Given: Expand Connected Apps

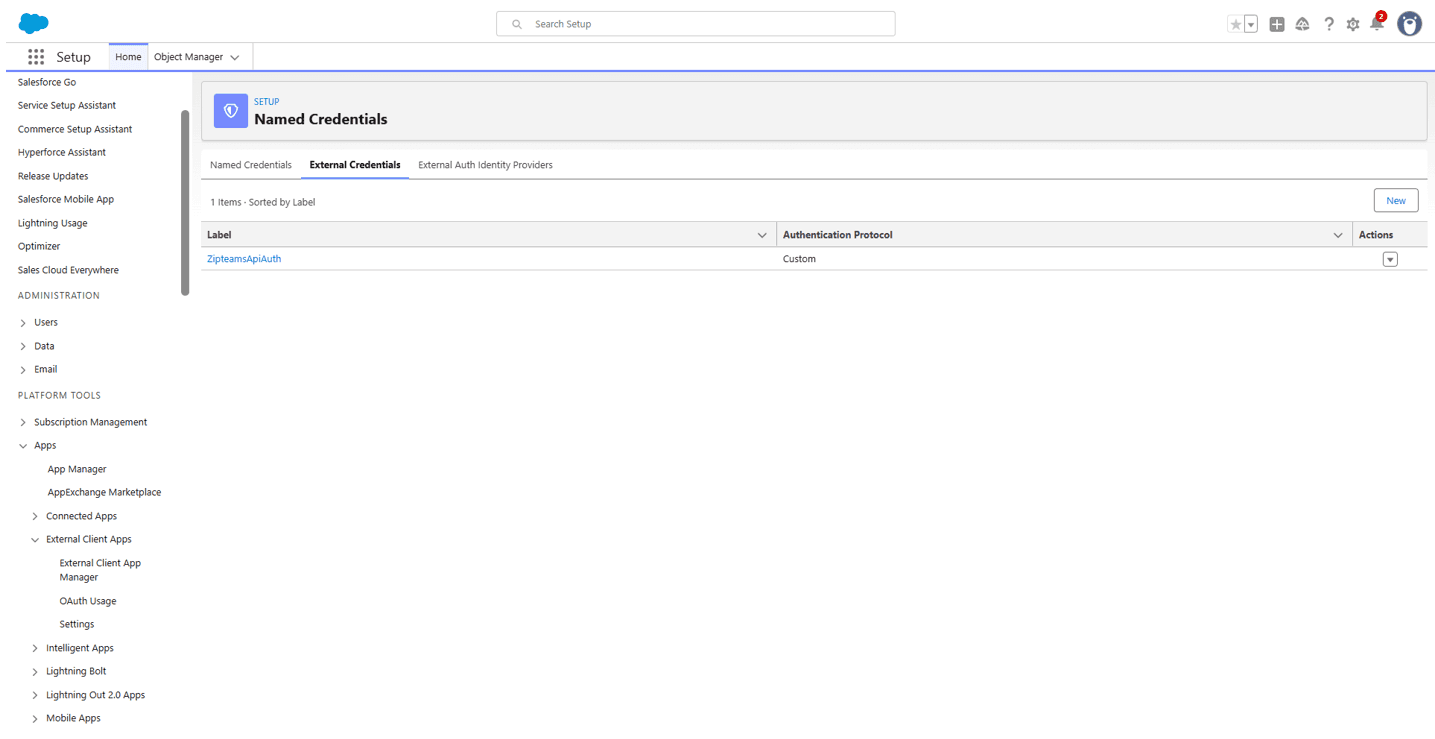Looking at the screenshot, I should (35, 517).
